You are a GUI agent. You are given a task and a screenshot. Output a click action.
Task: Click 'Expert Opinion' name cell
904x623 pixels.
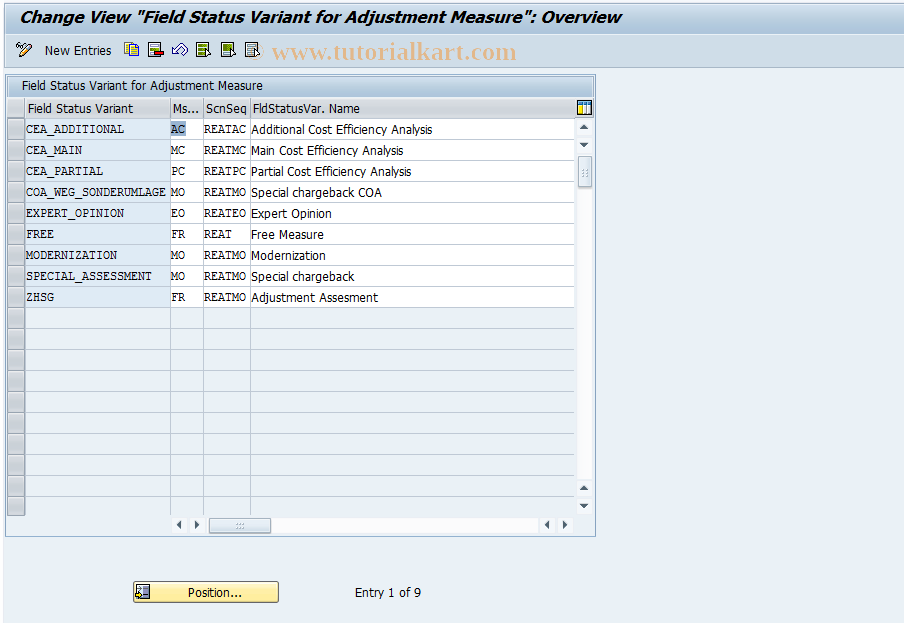point(412,213)
